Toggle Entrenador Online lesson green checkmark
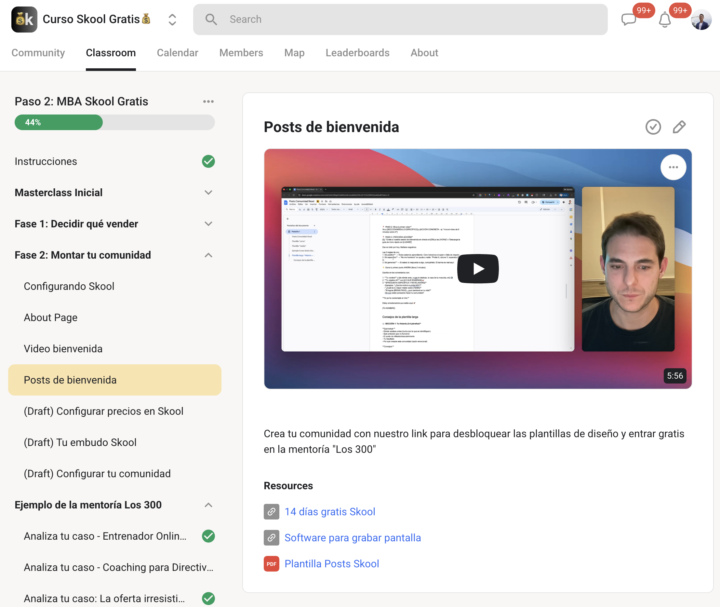720x607 pixels. tap(208, 536)
